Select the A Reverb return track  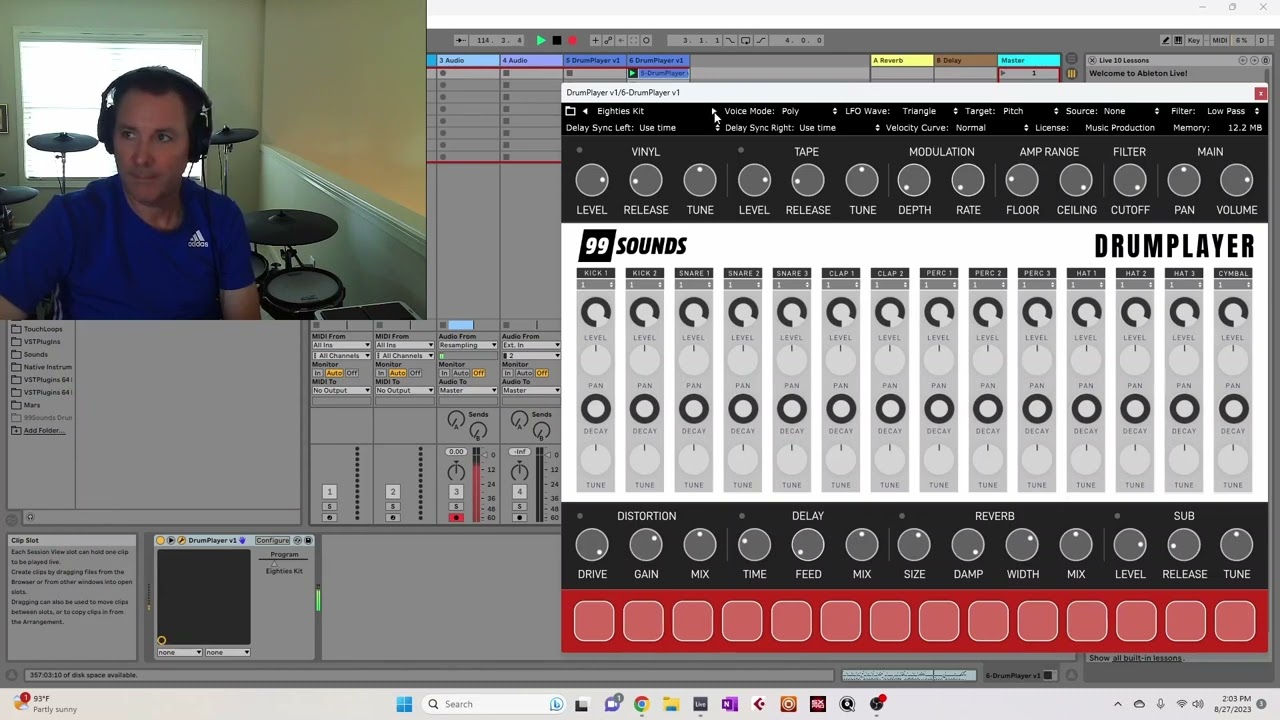(902, 60)
